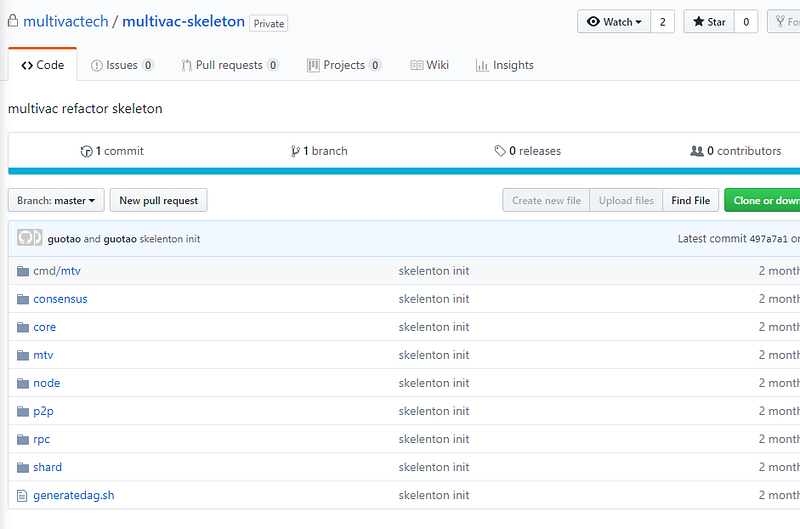Click the Wiki book icon
This screenshot has height=529, width=800.
coord(416,65)
